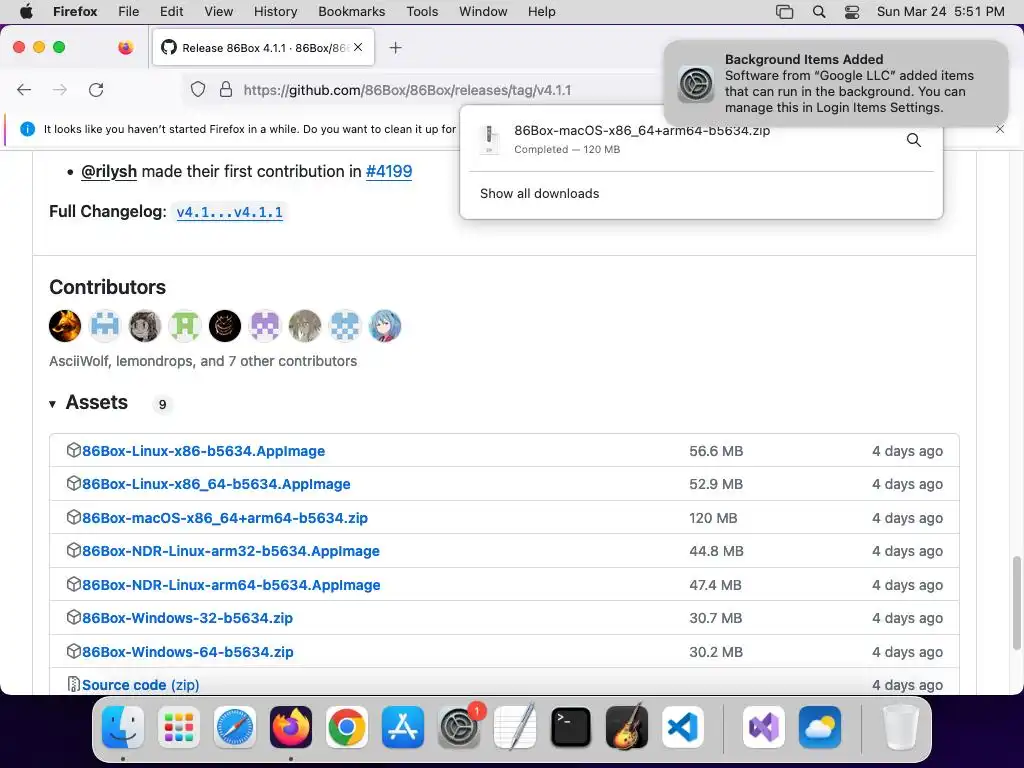Download 86Box-Windows-32-b5634.zip
Image resolution: width=1024 pixels, height=768 pixels.
tap(187, 618)
